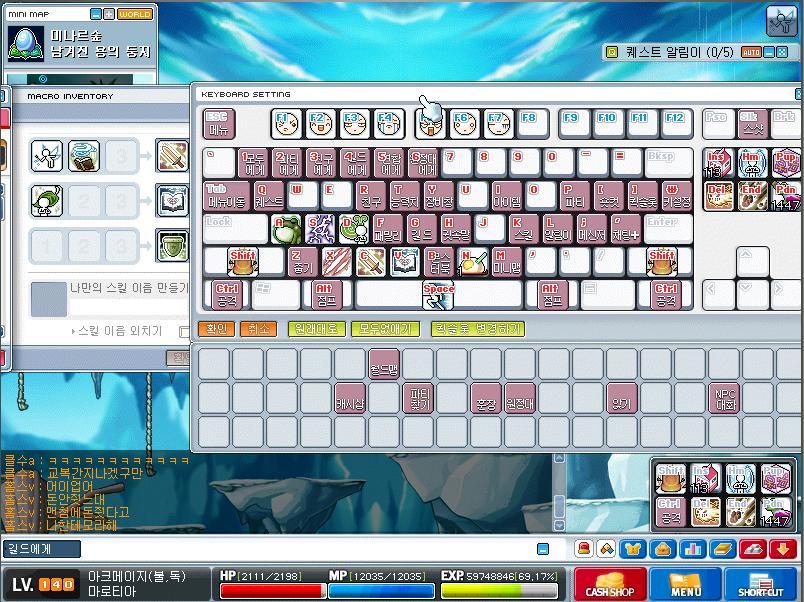This screenshot has width=804, height=602.
Task: Open the character icon at top right corner
Action: [782, 21]
